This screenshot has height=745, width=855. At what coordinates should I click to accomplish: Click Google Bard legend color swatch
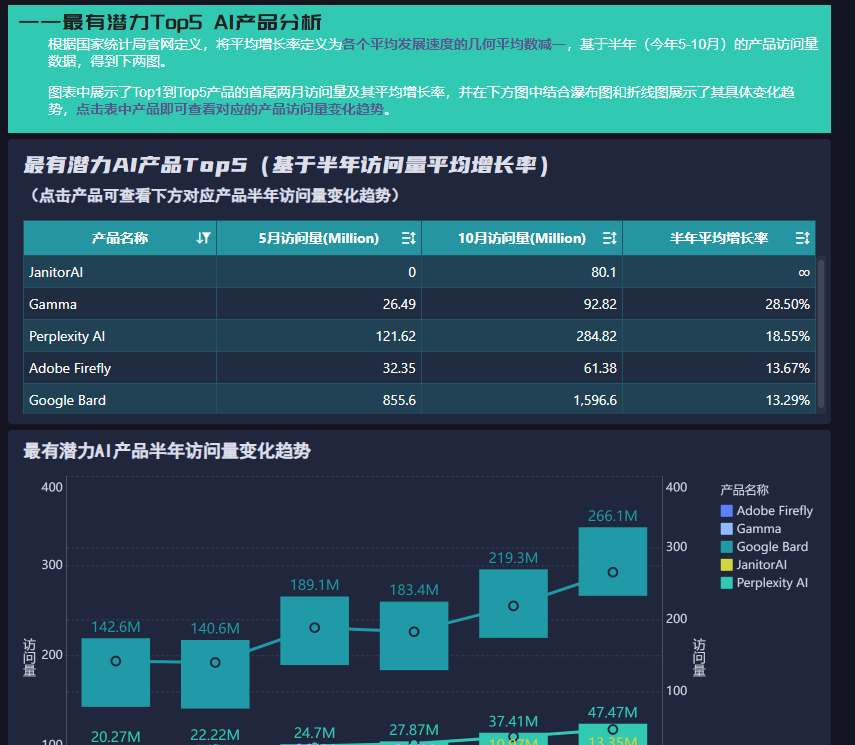[726, 546]
